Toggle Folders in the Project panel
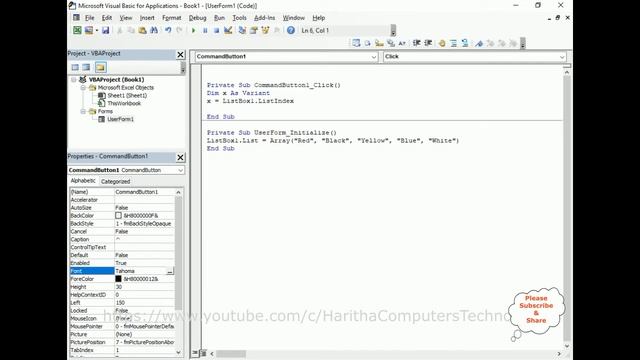This screenshot has height=360, width=640. pos(100,67)
